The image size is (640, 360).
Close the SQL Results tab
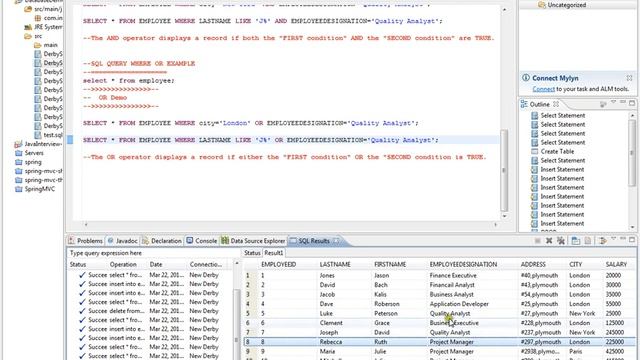[336, 241]
